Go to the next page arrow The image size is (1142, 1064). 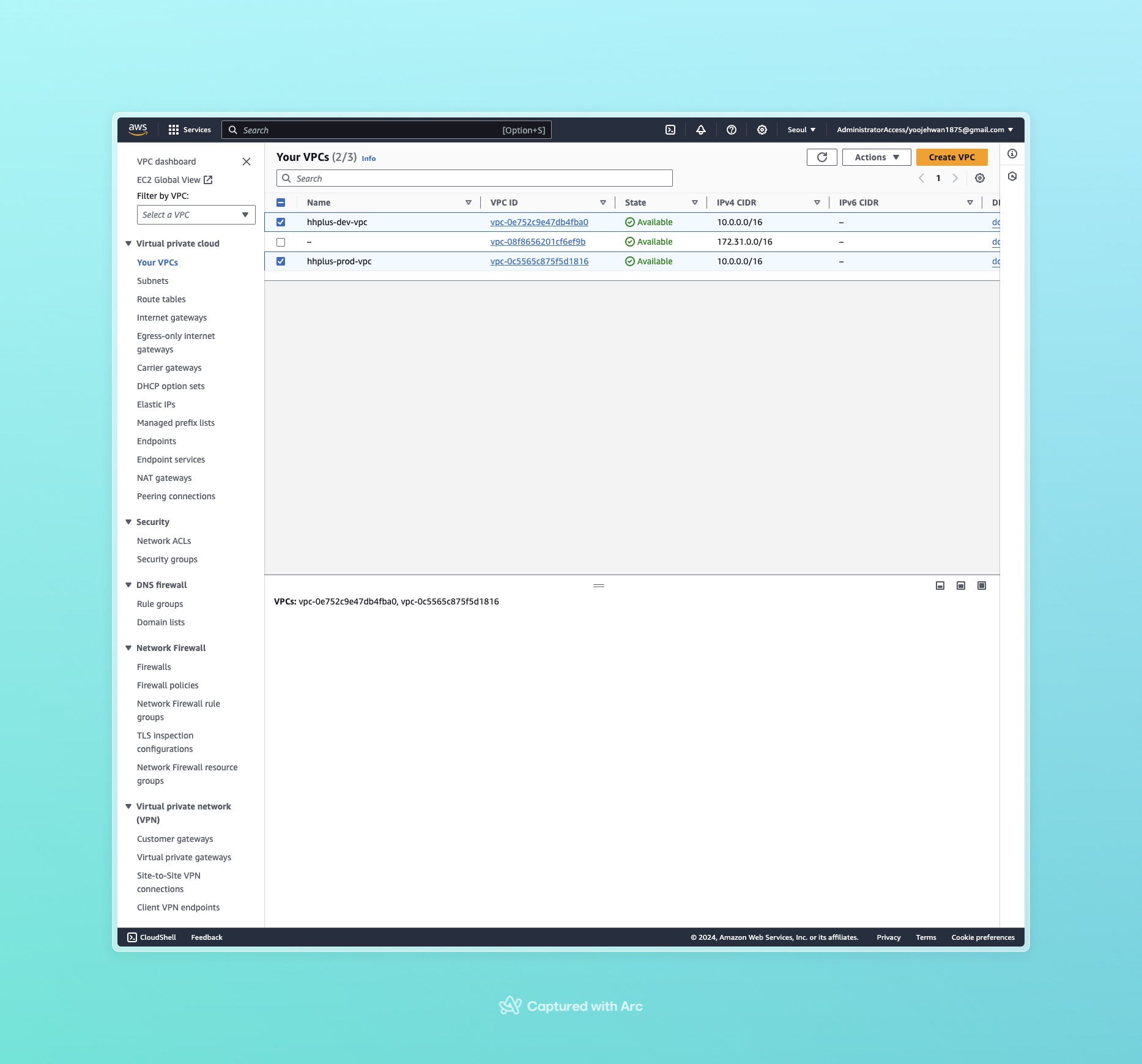coord(955,178)
